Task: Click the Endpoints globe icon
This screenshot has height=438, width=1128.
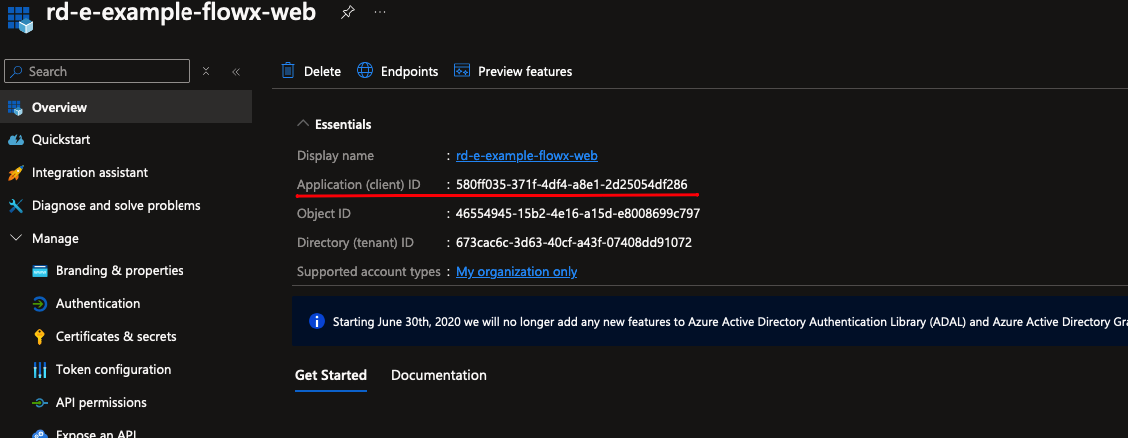Action: tap(365, 70)
